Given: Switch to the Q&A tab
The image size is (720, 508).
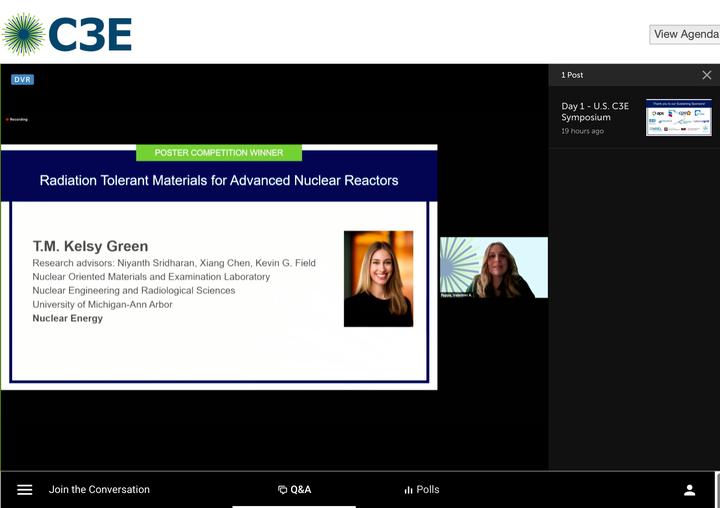Looking at the screenshot, I should pos(294,490).
